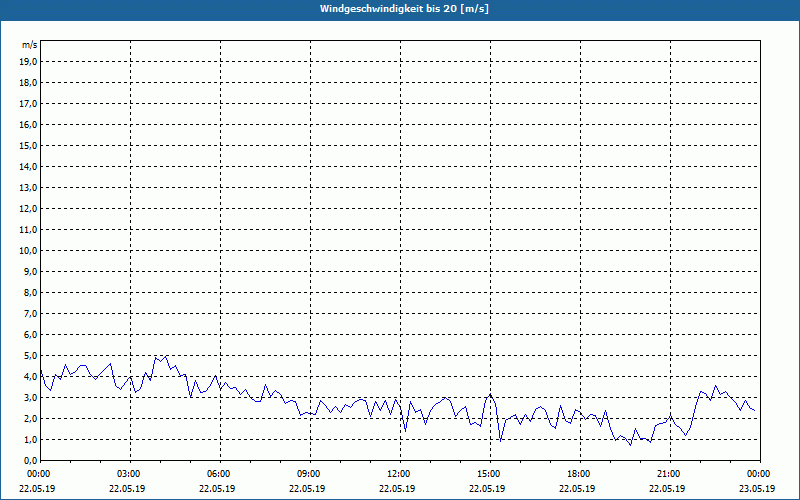Choose the '9,0' y-axis value
Screen dimensions: 800x500
tap(30, 271)
